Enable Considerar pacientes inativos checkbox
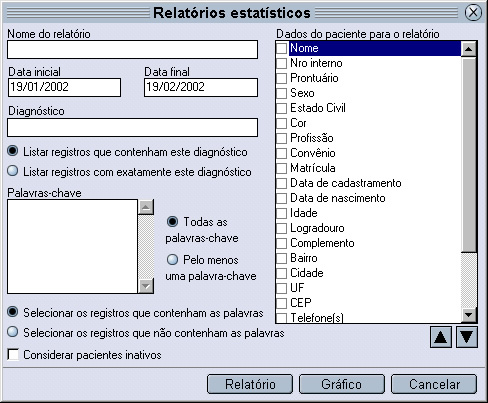 point(13,354)
